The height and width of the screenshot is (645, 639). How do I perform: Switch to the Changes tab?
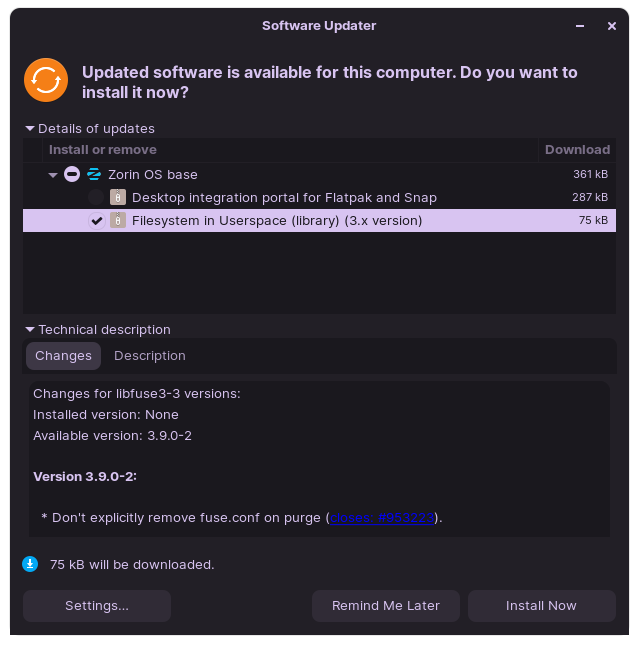tap(63, 356)
